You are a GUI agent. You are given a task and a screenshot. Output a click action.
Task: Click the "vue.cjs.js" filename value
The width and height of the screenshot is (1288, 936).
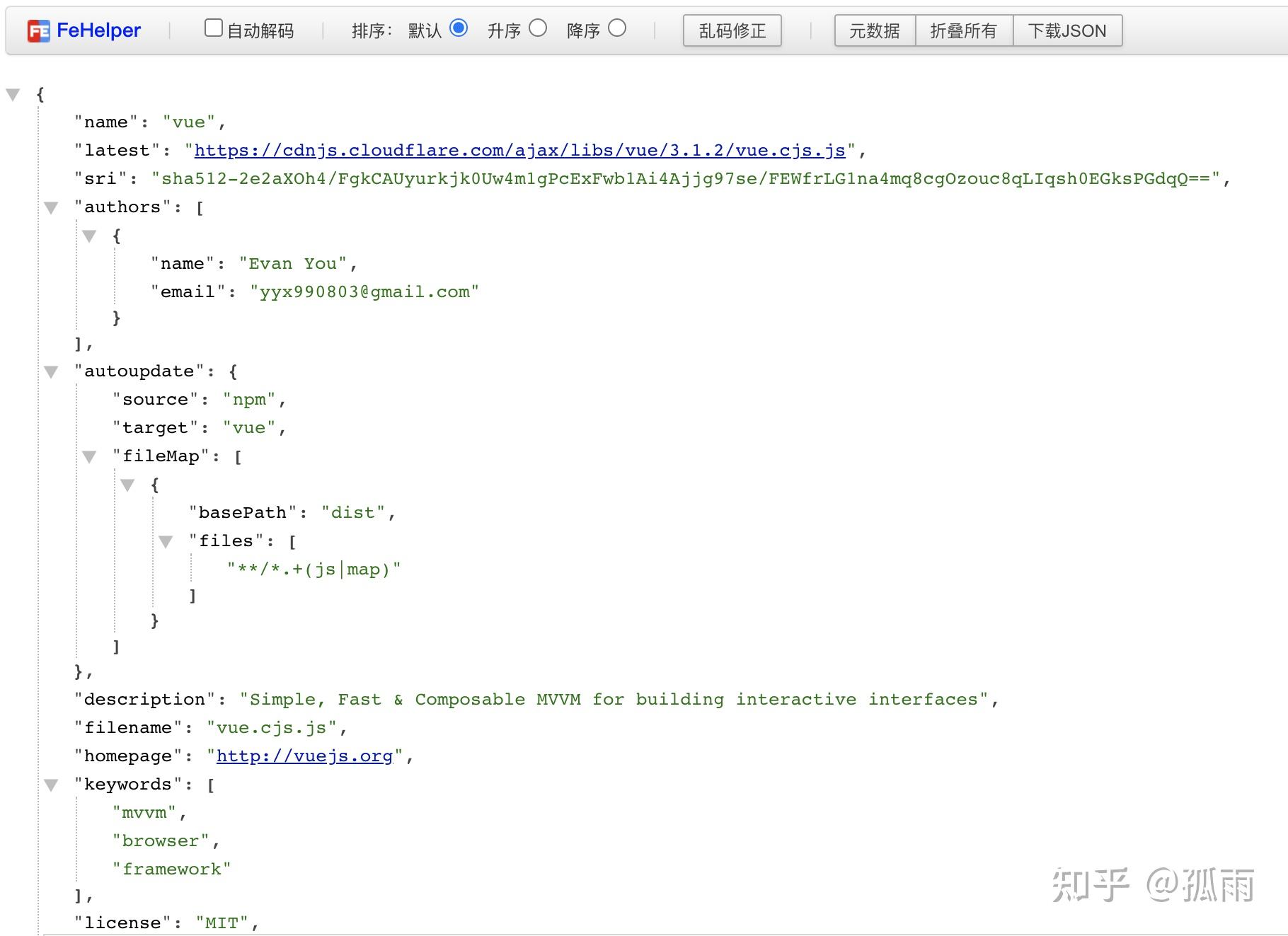click(272, 727)
